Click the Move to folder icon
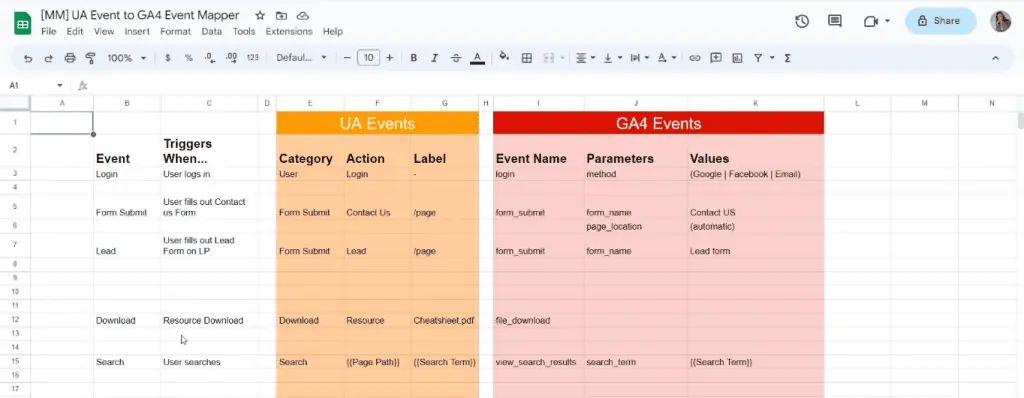 click(281, 15)
